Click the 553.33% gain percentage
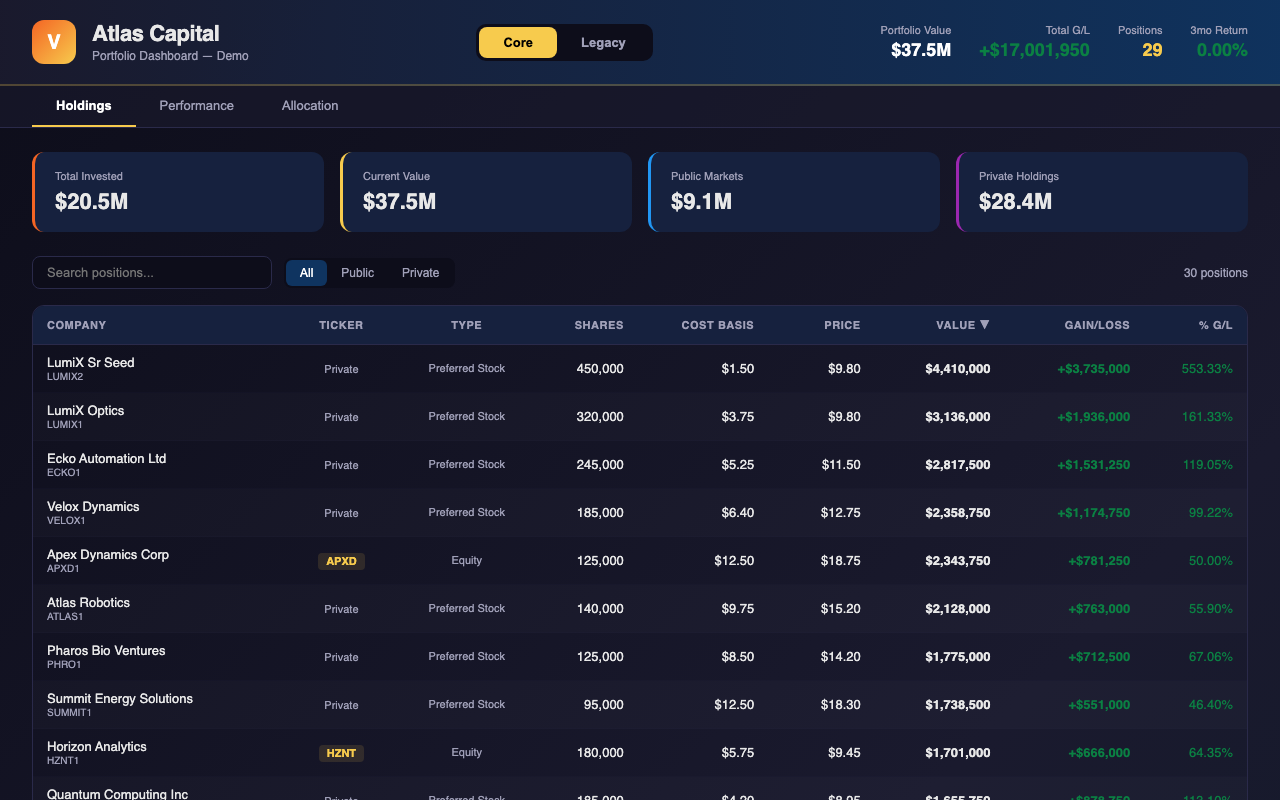The width and height of the screenshot is (1280, 800). point(1207,369)
